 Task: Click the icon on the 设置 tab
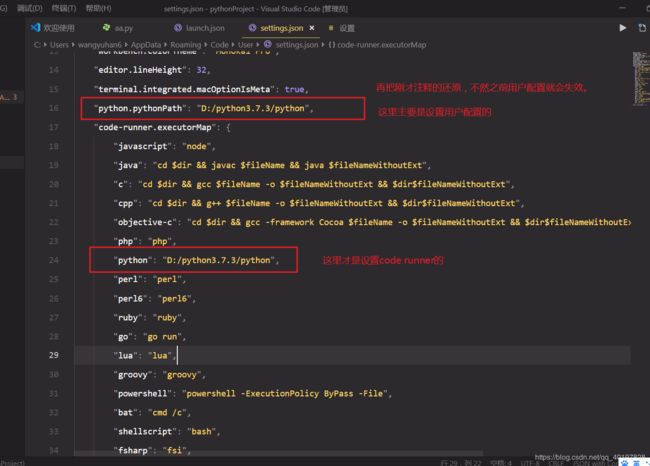coord(331,28)
